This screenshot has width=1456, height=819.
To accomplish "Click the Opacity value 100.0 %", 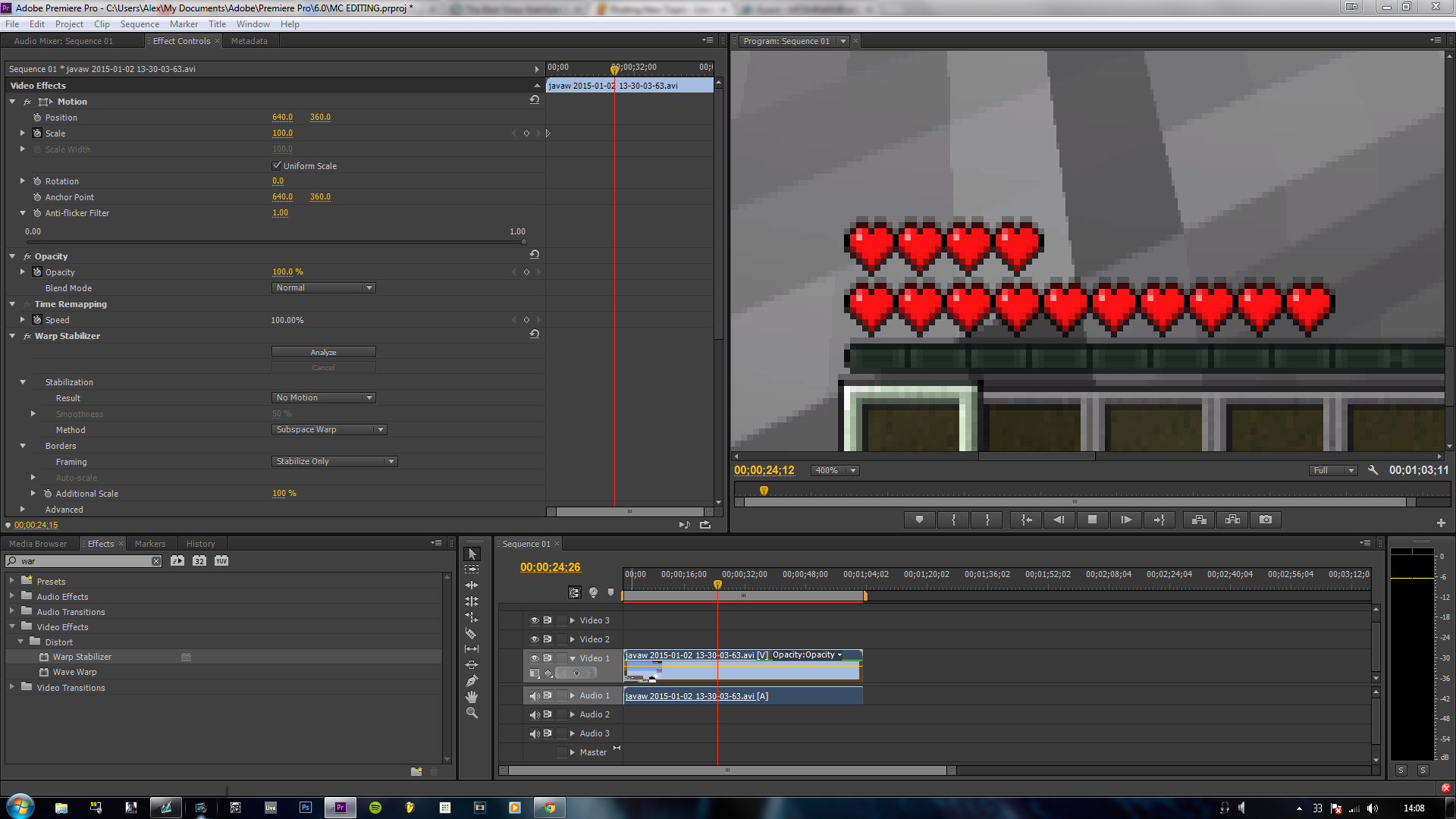I will (287, 272).
